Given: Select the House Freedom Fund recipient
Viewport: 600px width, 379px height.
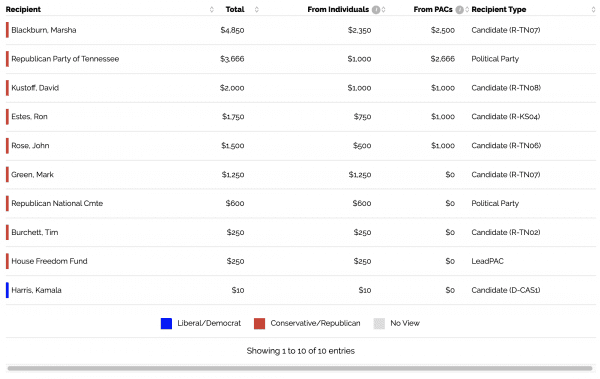Looking at the screenshot, I should (49, 261).
